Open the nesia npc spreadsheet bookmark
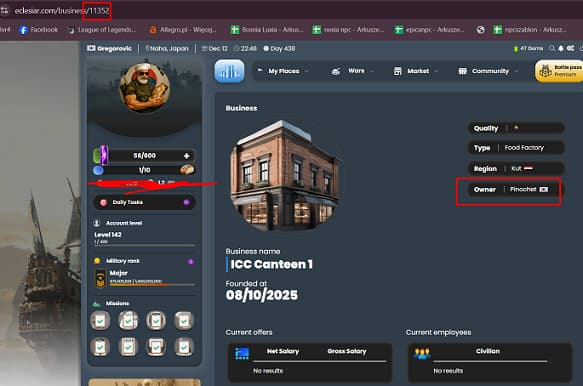 (x=348, y=30)
